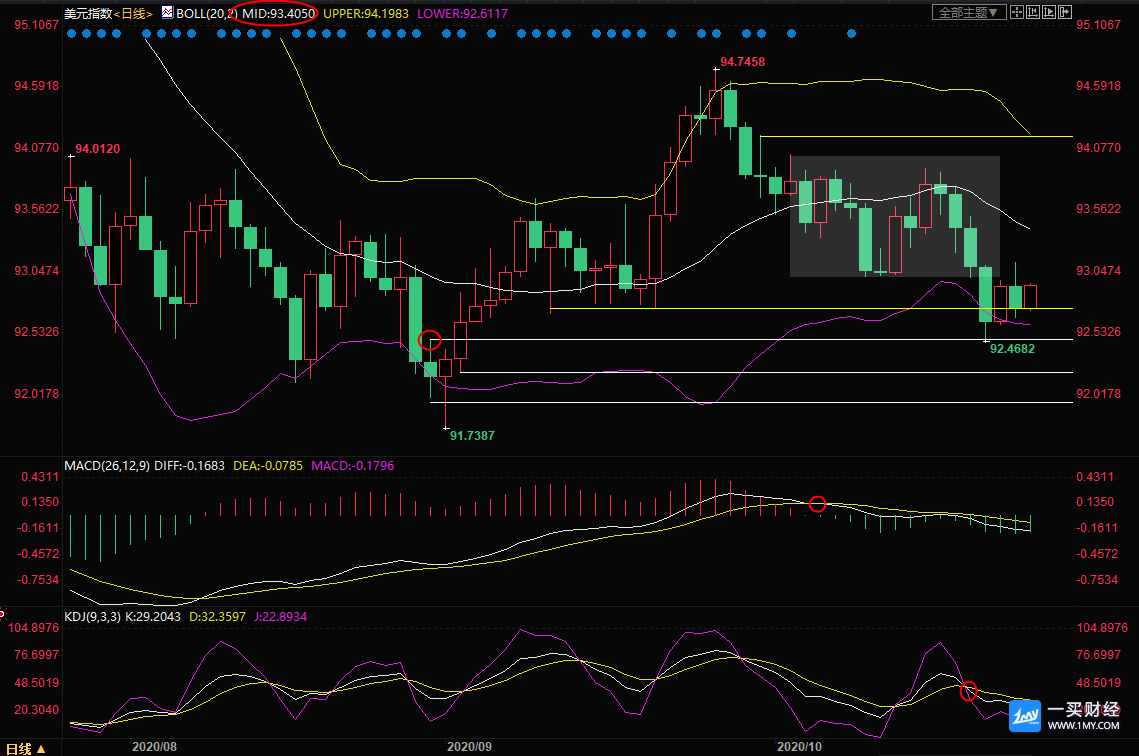Screen dimensions: 1139x756
Task: Click the UPPER:94.1983 value
Action: pos(366,14)
